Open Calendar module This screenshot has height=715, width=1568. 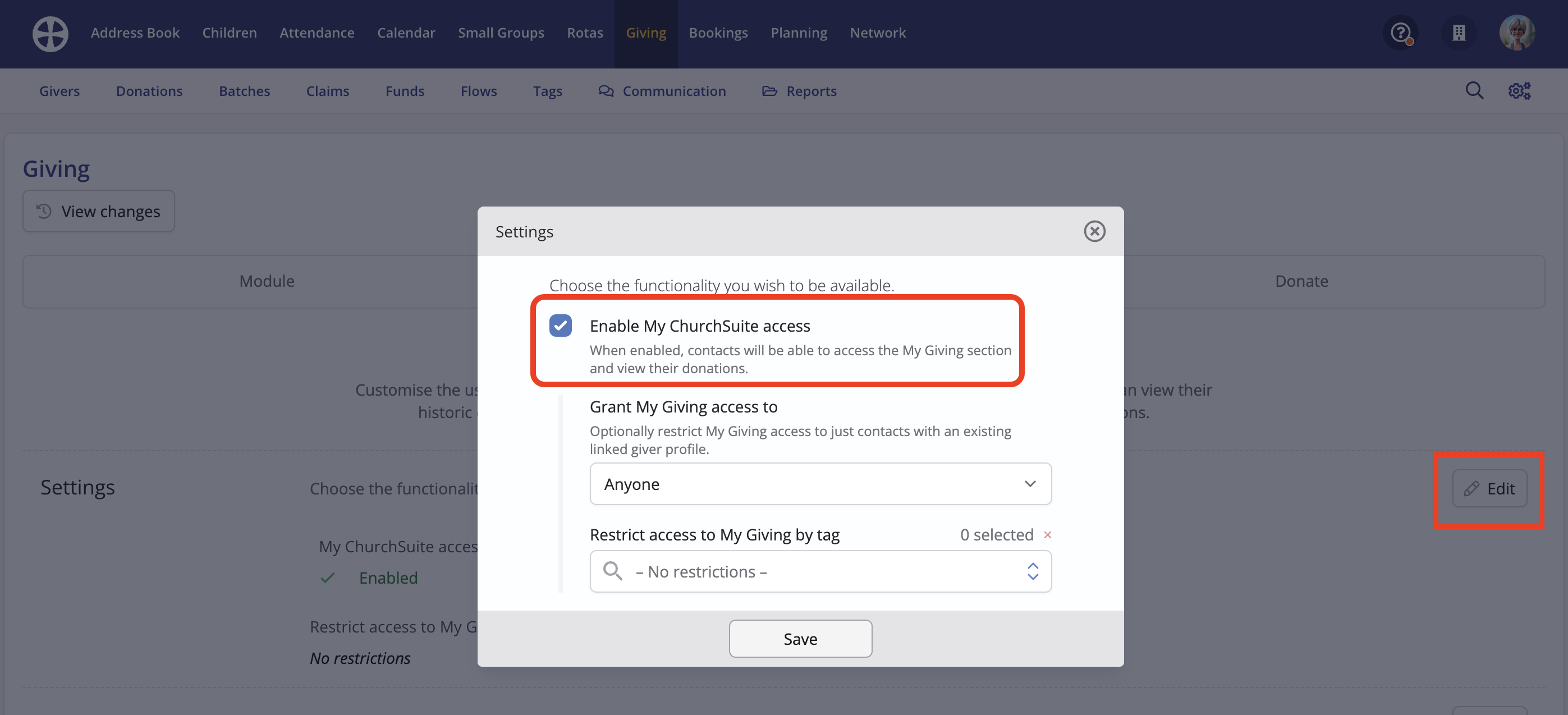coord(406,33)
